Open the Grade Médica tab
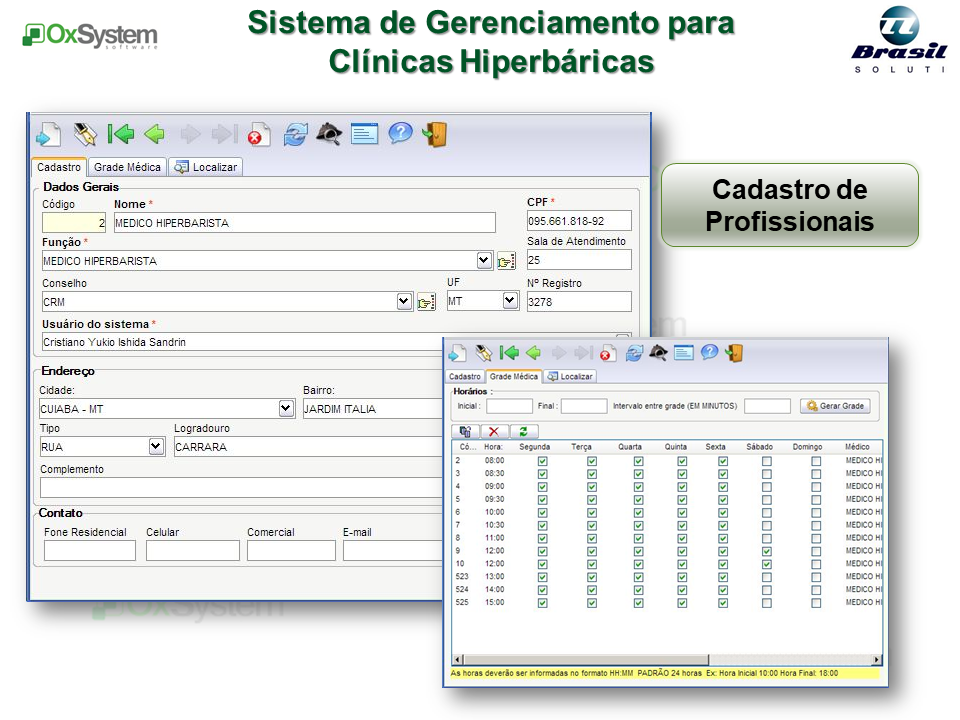960x720 pixels. click(x=128, y=167)
